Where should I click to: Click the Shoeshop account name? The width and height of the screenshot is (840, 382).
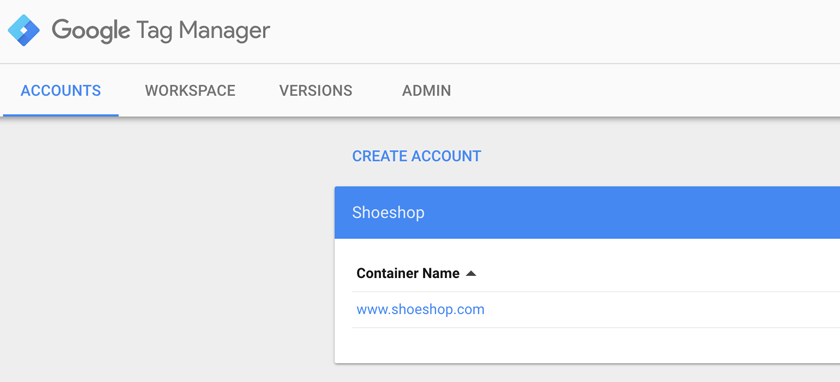(388, 212)
